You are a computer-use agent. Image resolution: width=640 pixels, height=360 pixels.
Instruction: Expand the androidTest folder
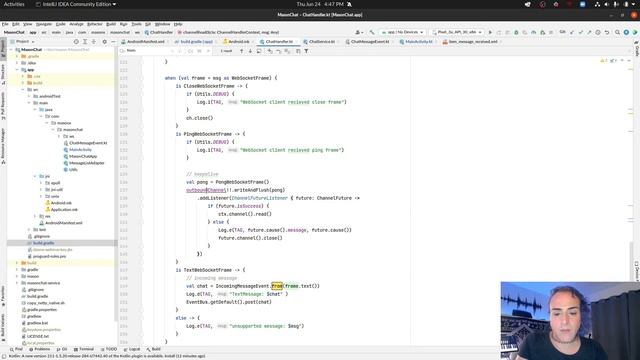coord(29,96)
